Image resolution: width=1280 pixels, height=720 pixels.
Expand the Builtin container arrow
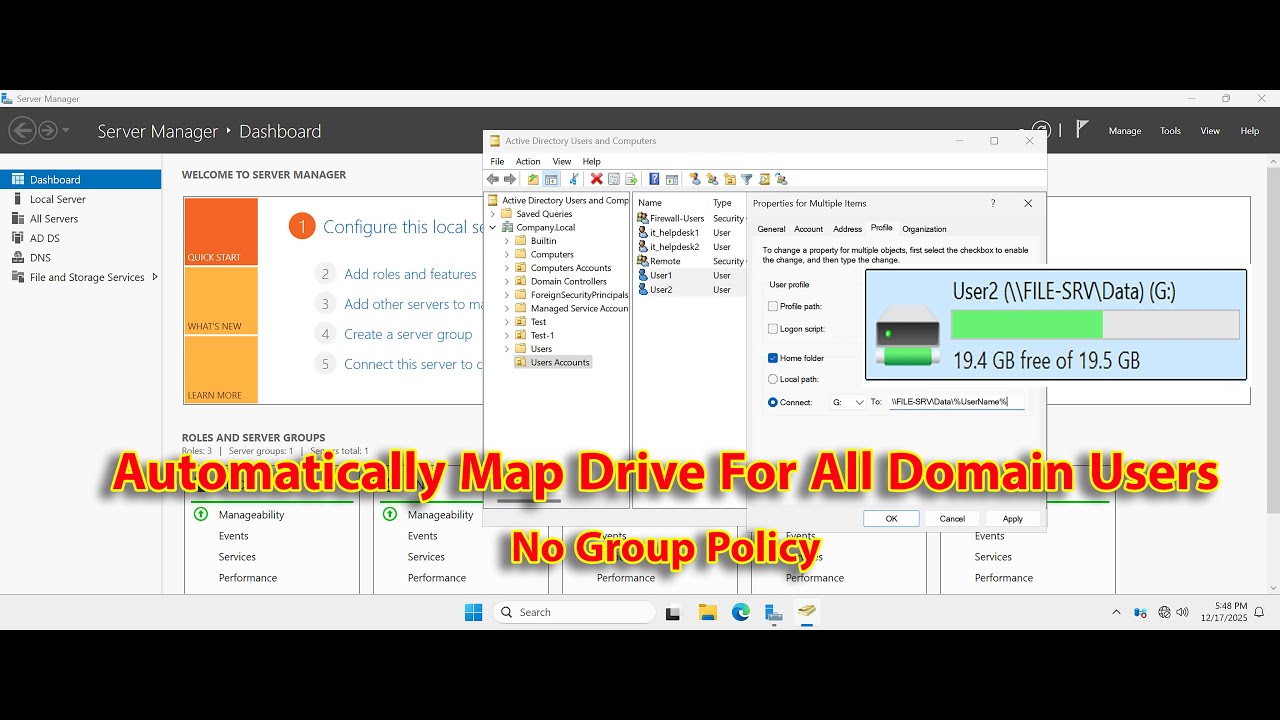tap(507, 241)
